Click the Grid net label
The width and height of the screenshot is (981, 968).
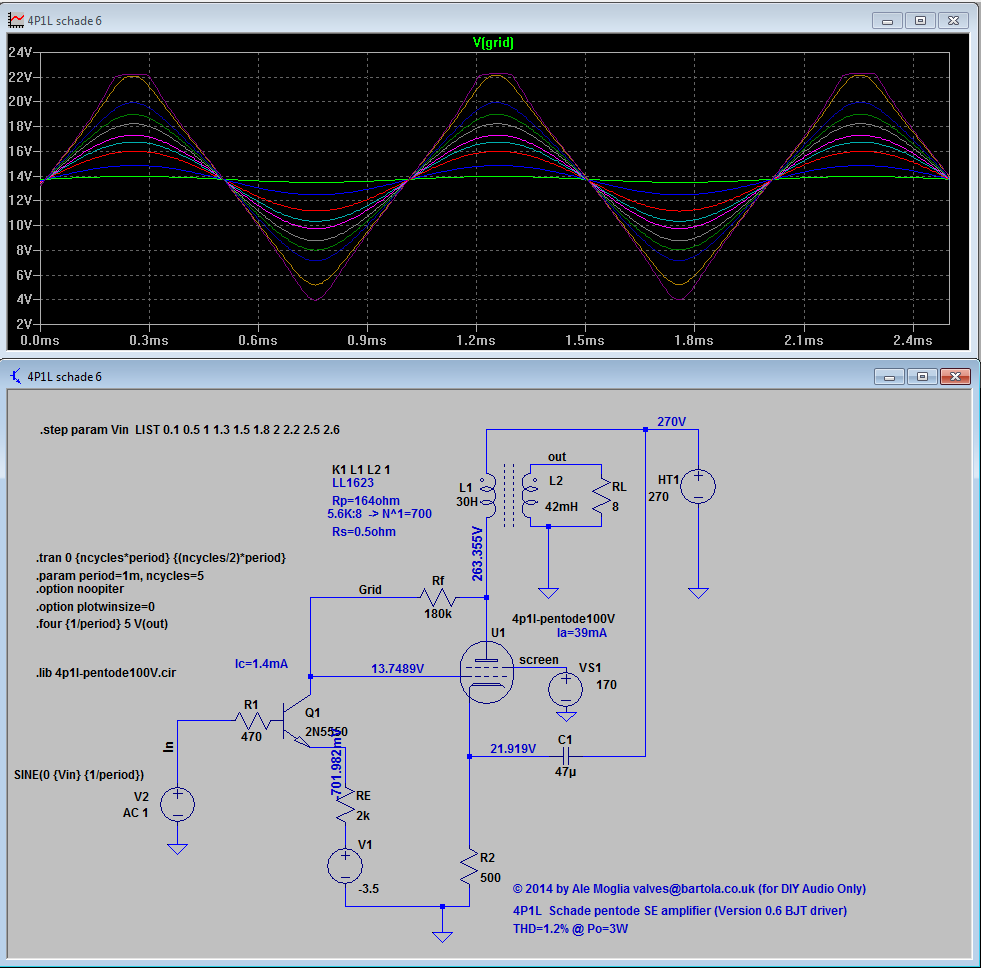point(370,590)
